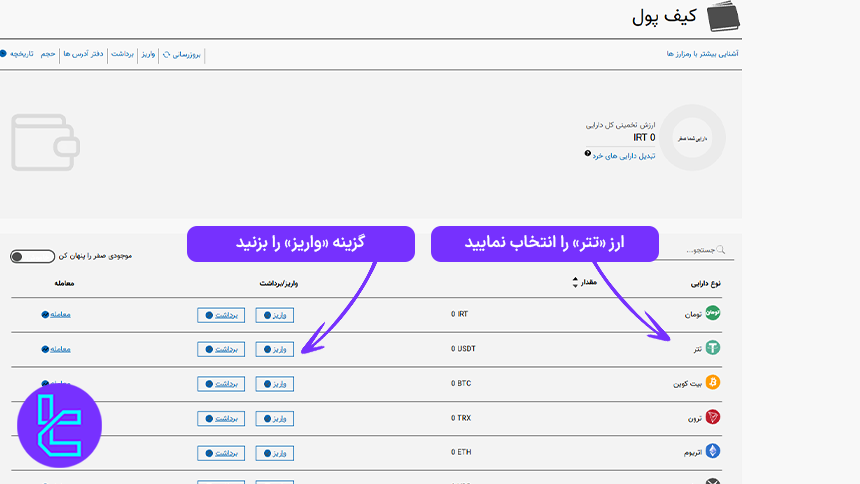Toggle the hide zero balances switch
860x484 pixels.
tap(32, 256)
